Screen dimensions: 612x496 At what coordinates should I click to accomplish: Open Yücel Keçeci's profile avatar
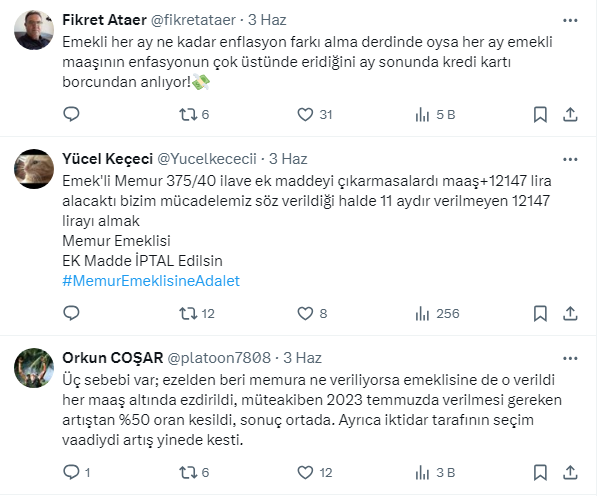coord(34,169)
